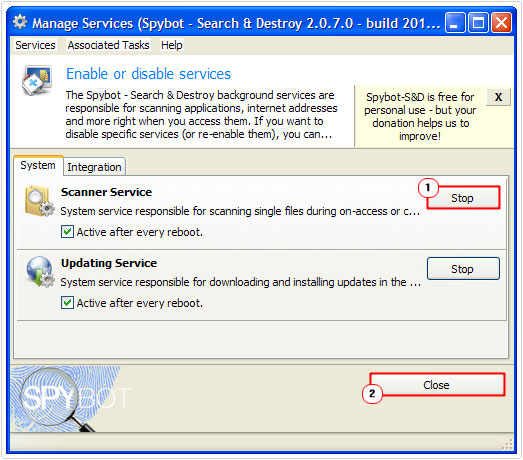This screenshot has height=460, width=523.
Task: Click the Enable or disable services heading
Action: click(148, 74)
